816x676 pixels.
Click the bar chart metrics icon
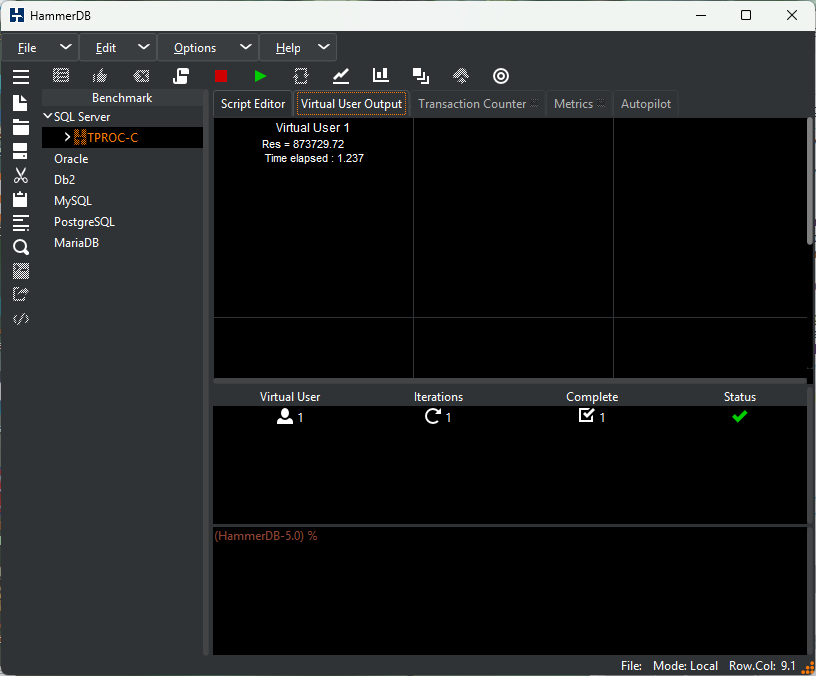pos(381,75)
